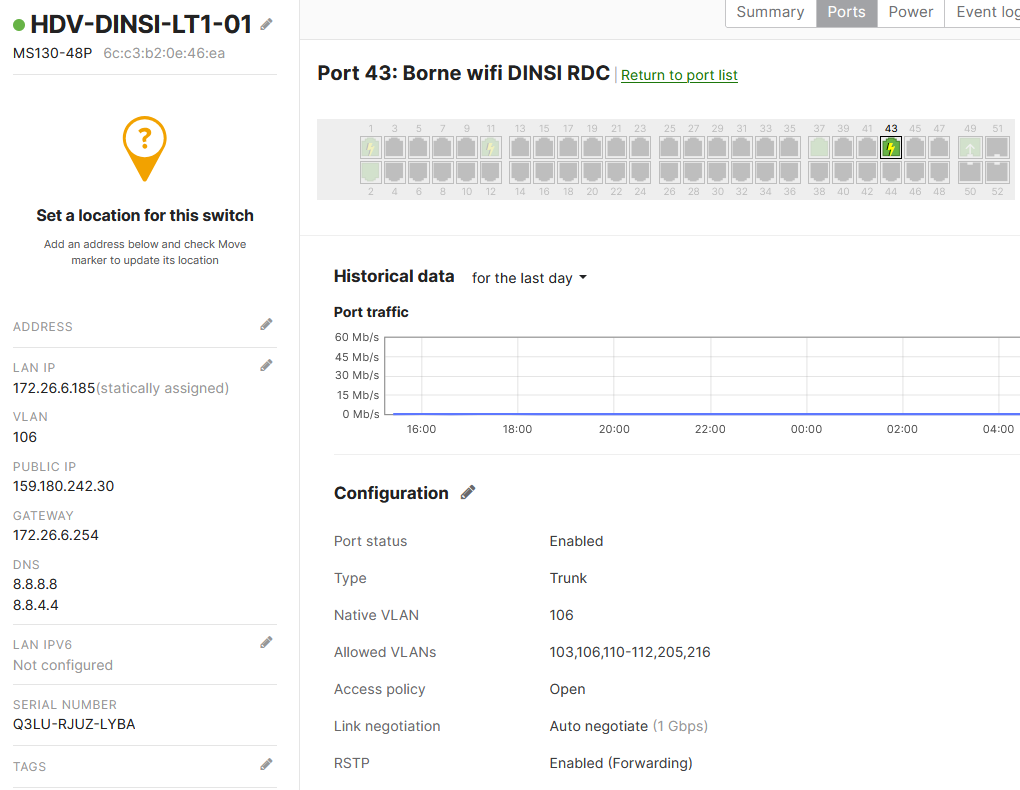Edit the TAGS pencil icon
The height and width of the screenshot is (790, 1020).
pos(266,764)
